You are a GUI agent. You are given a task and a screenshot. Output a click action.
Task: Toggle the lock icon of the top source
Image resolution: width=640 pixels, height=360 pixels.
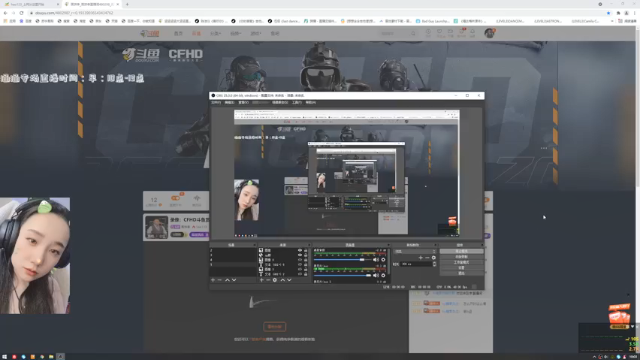pyautogui.click(x=306, y=250)
